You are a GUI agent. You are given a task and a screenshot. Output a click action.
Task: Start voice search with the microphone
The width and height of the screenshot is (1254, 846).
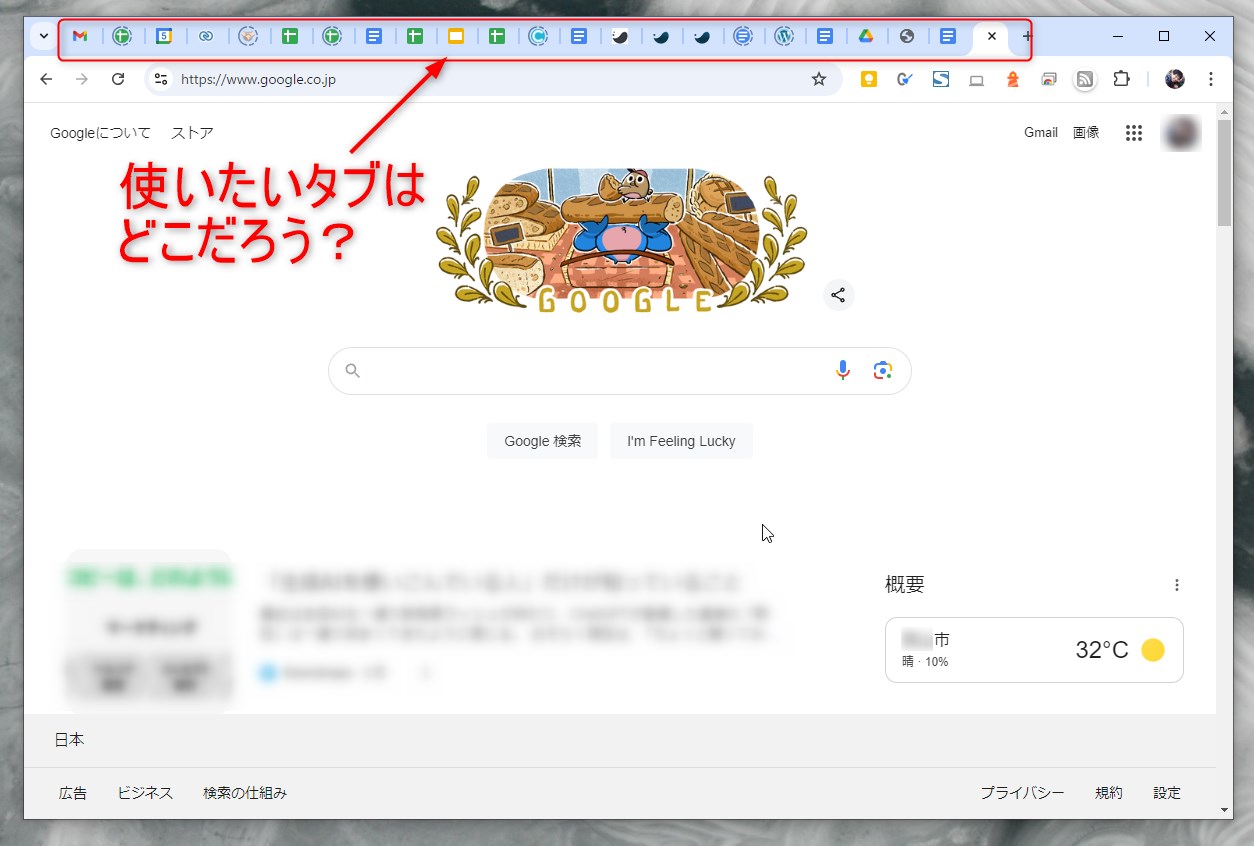pos(843,371)
